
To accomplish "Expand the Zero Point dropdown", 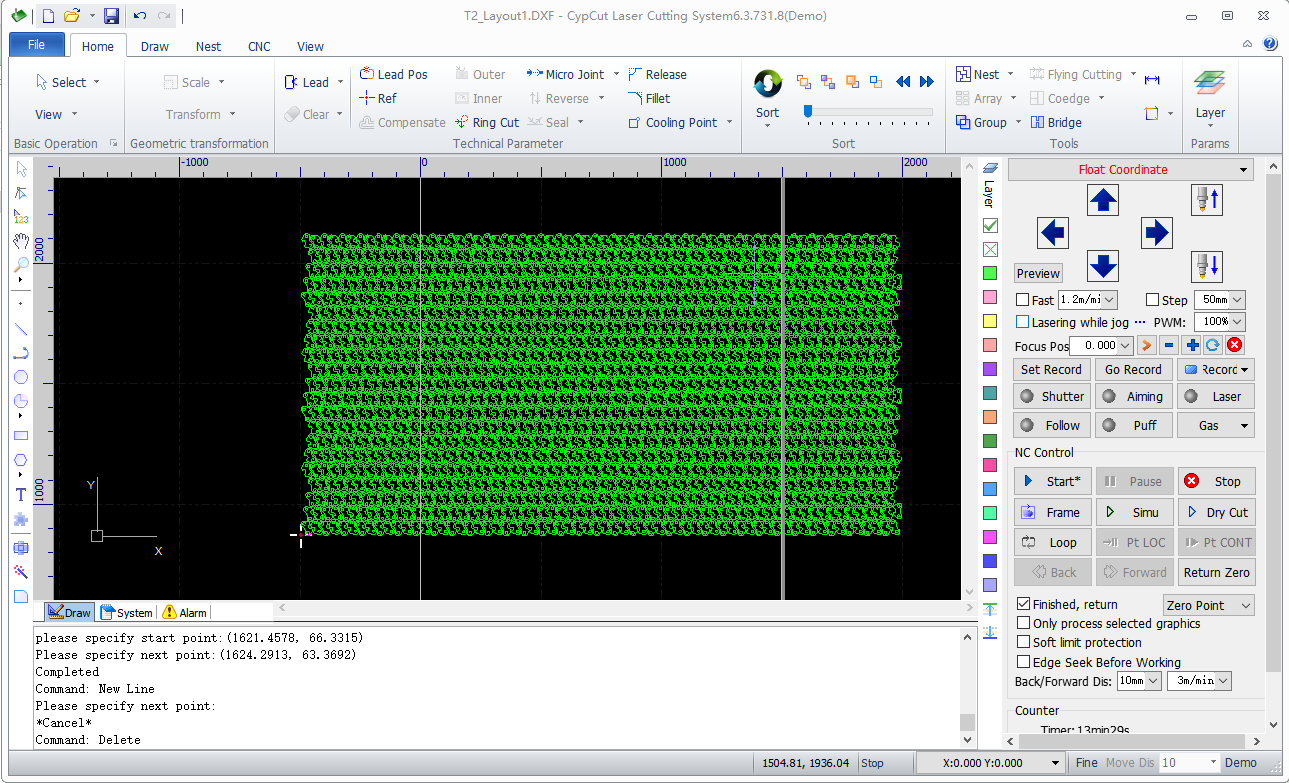I will coord(1209,605).
